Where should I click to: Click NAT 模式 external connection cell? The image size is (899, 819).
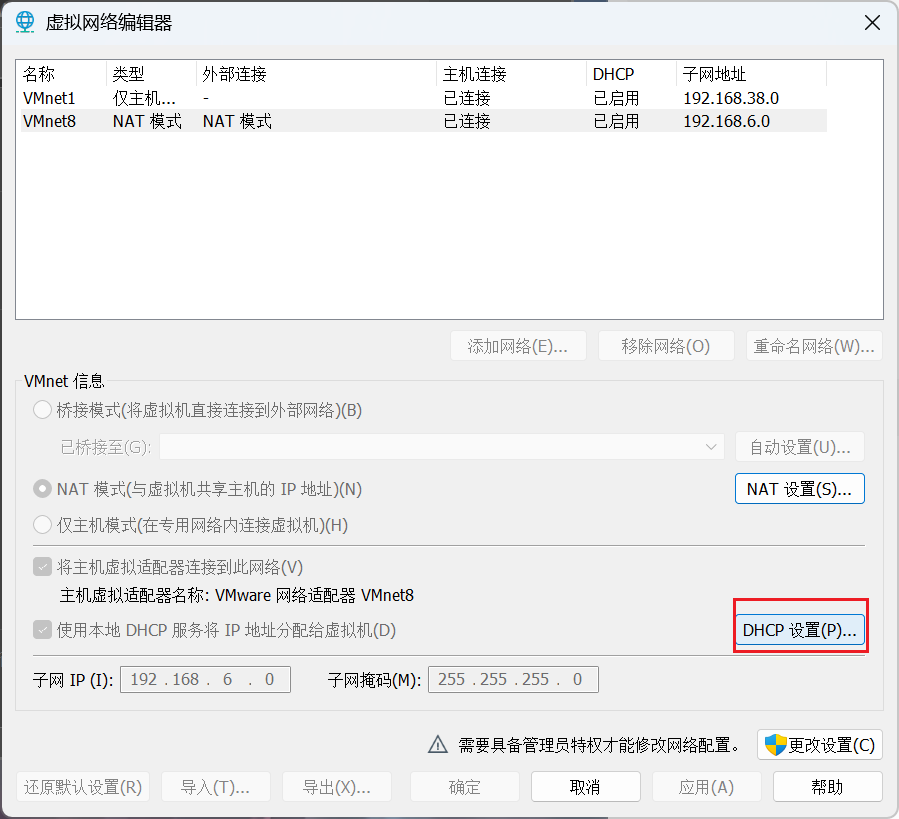click(x=237, y=121)
